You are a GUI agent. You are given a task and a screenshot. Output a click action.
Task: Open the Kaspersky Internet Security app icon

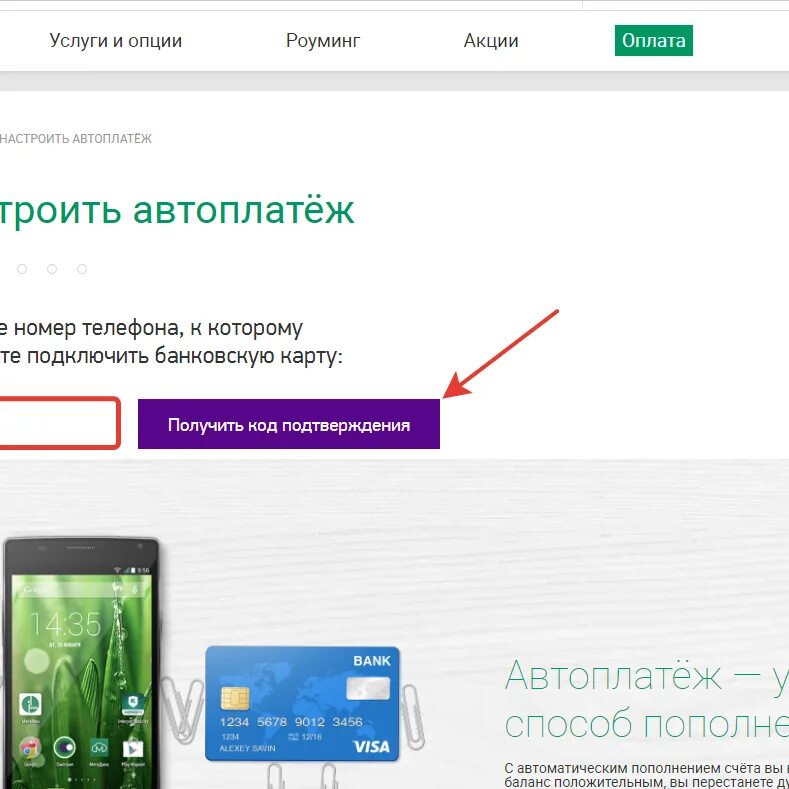(133, 704)
